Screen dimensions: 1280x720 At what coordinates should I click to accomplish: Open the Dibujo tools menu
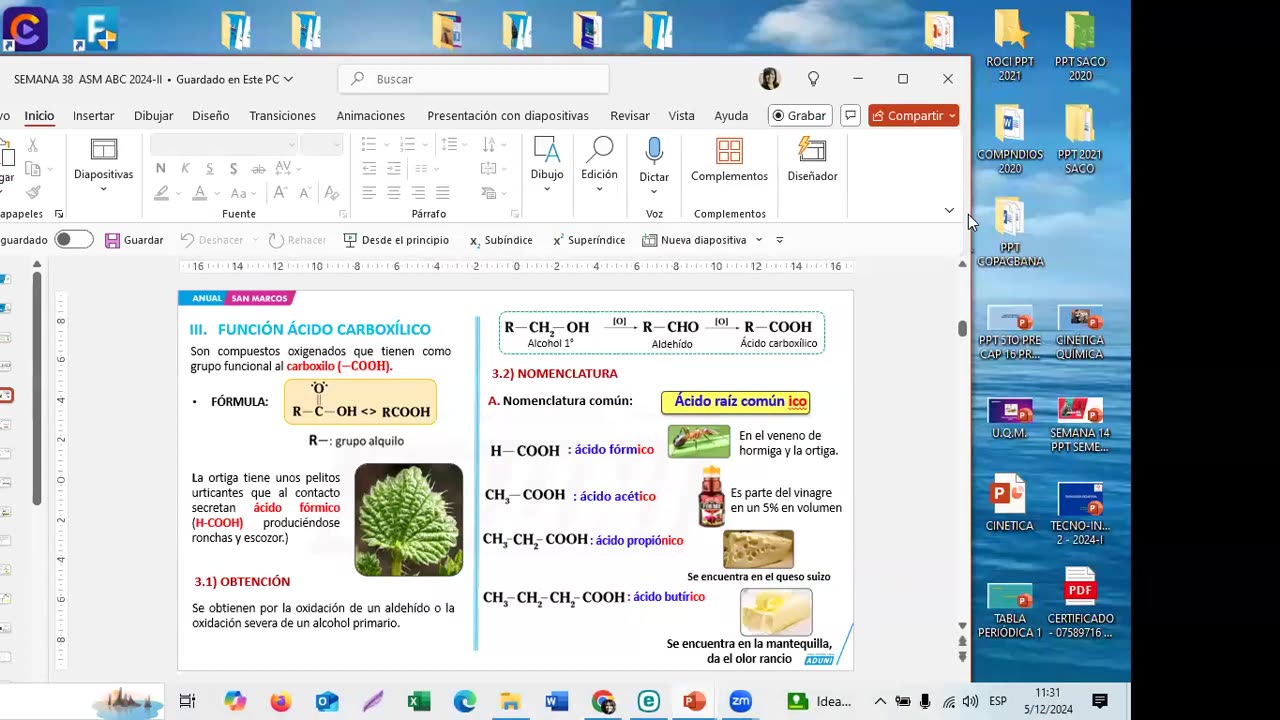click(547, 166)
